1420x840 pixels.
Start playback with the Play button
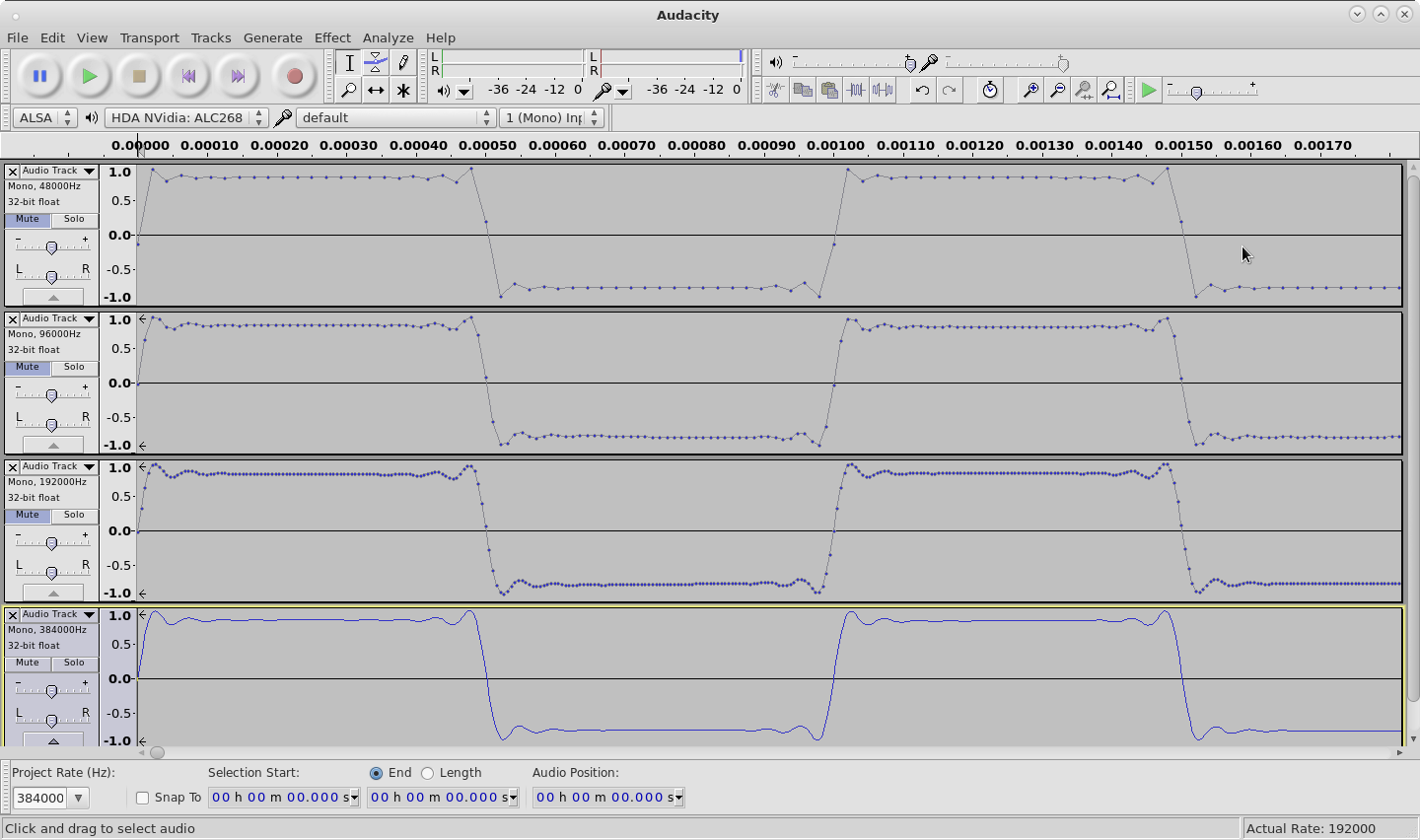[89, 76]
